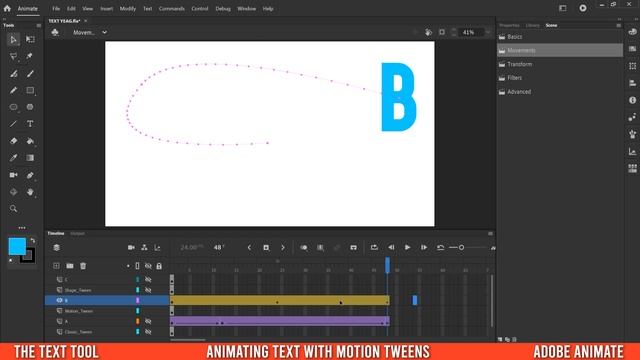This screenshot has width=640, height=360.
Task: Open the Scene panel options menu
Action: click(x=619, y=25)
